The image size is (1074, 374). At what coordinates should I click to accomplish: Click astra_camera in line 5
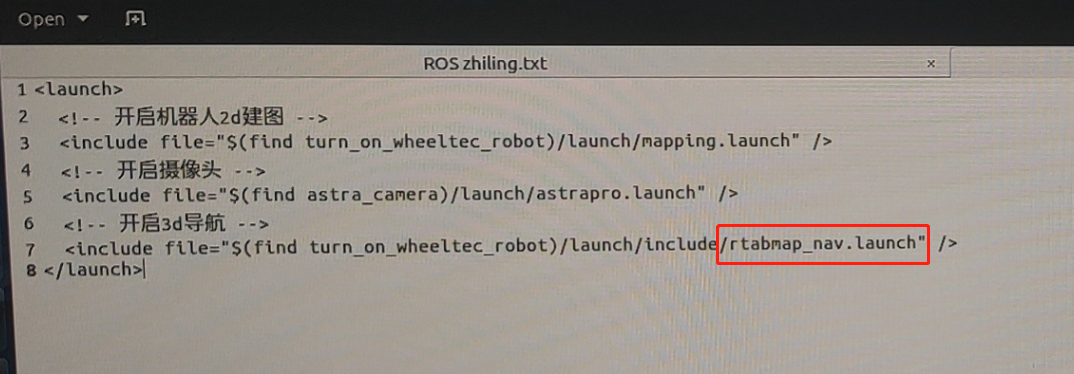tap(373, 195)
